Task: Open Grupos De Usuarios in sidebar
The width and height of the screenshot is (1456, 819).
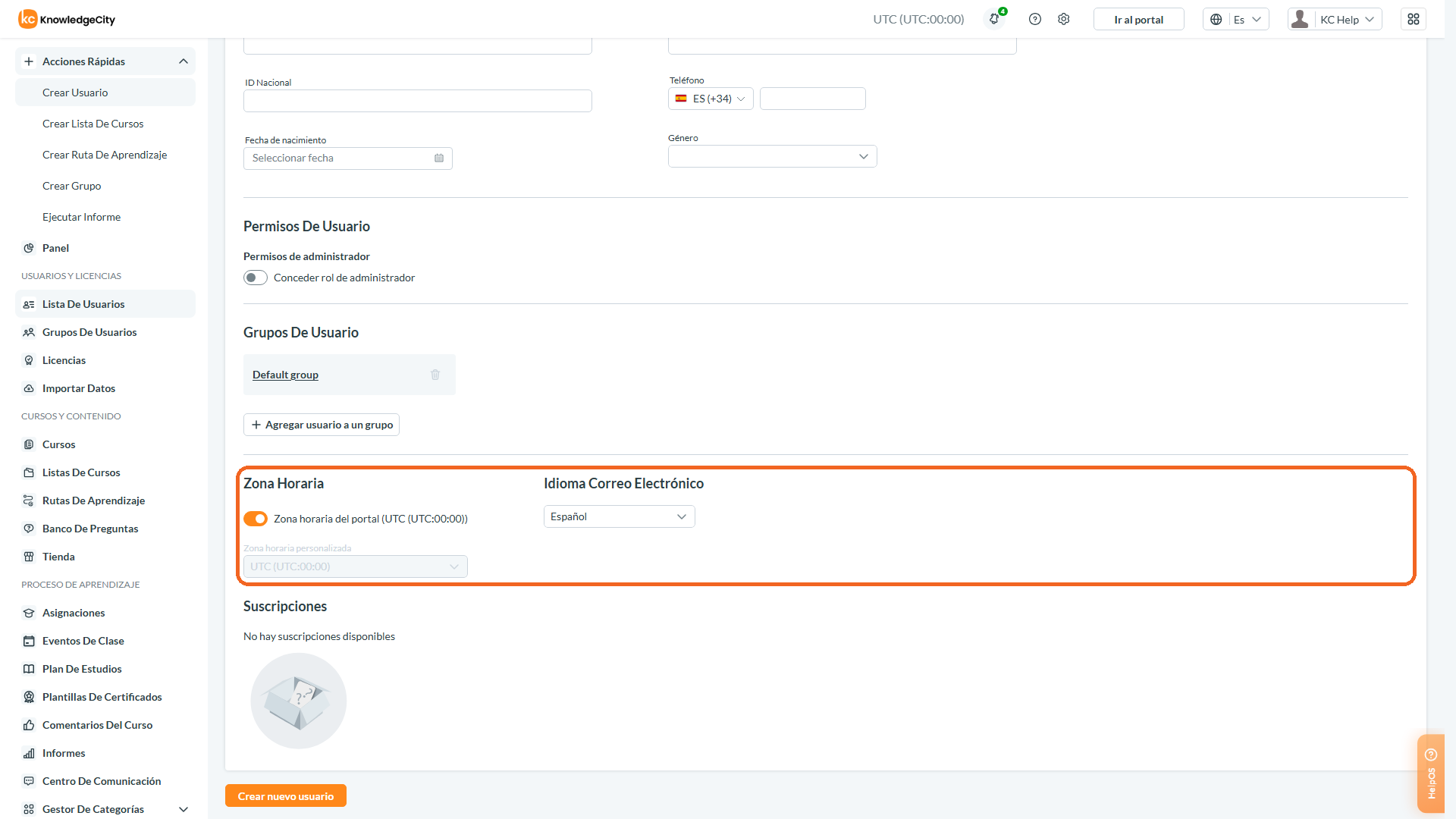Action: [105, 332]
